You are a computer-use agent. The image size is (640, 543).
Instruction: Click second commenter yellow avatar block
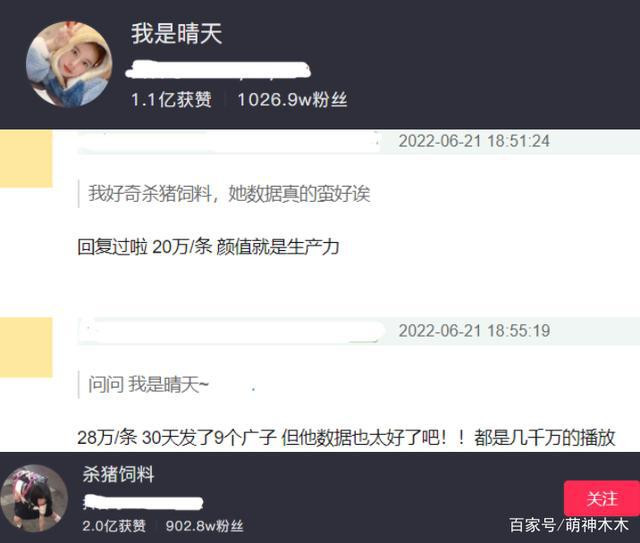point(26,347)
